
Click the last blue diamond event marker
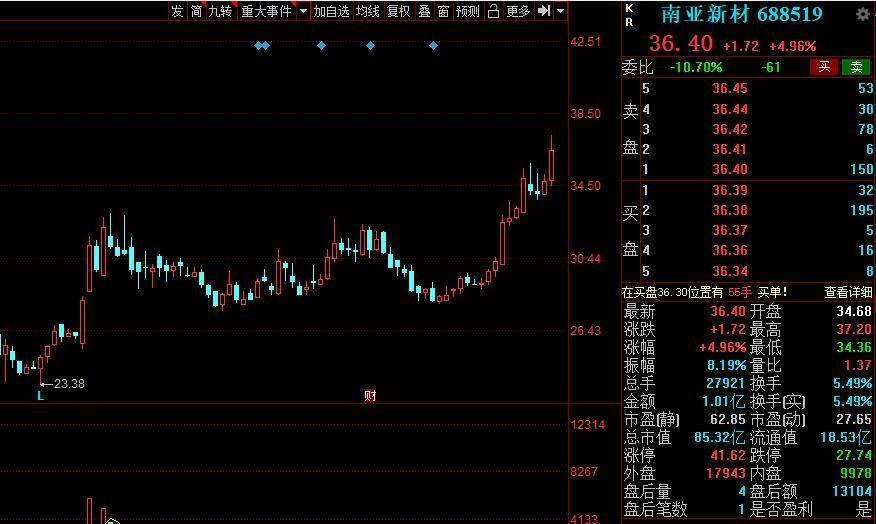(434, 45)
